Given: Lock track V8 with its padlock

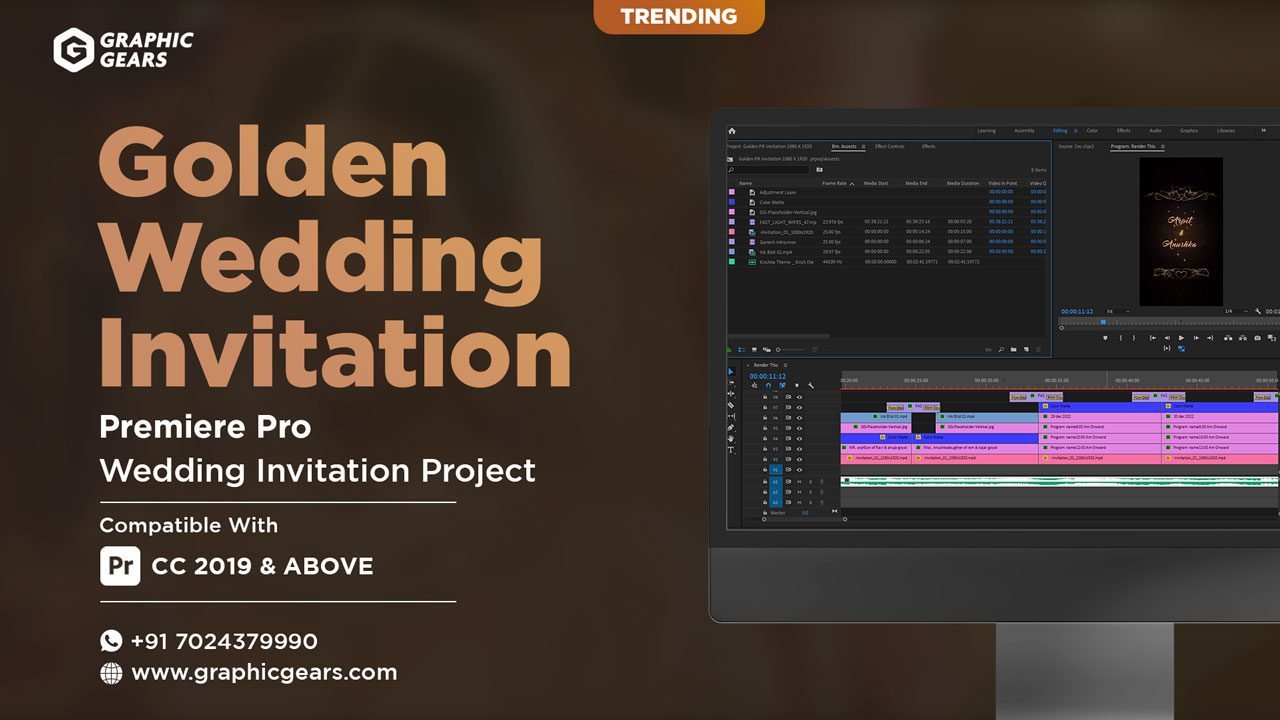Looking at the screenshot, I should click(765, 397).
